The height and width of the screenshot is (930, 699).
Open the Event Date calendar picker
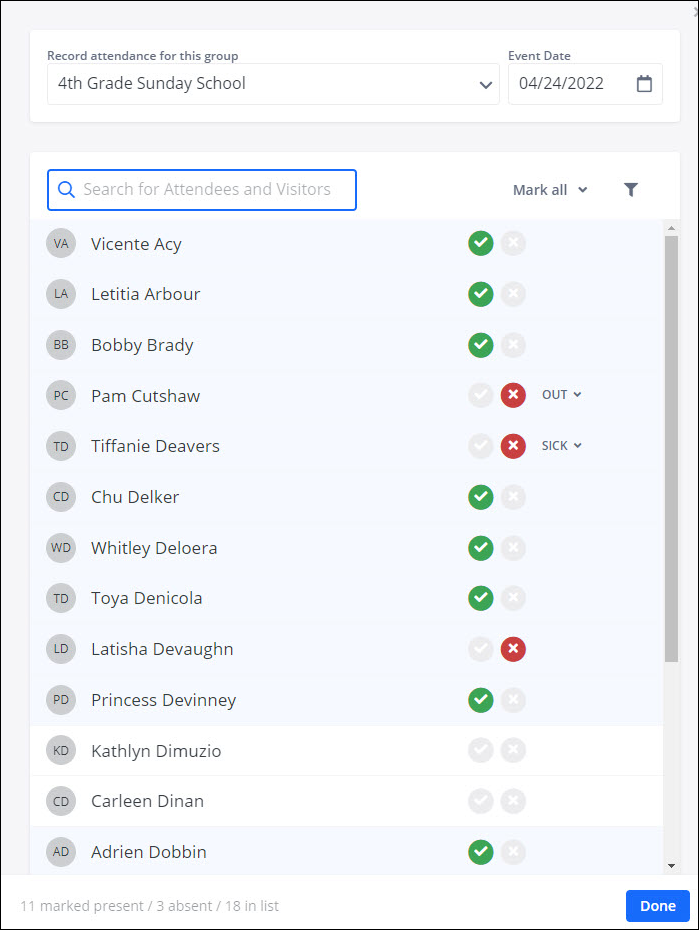click(x=645, y=84)
